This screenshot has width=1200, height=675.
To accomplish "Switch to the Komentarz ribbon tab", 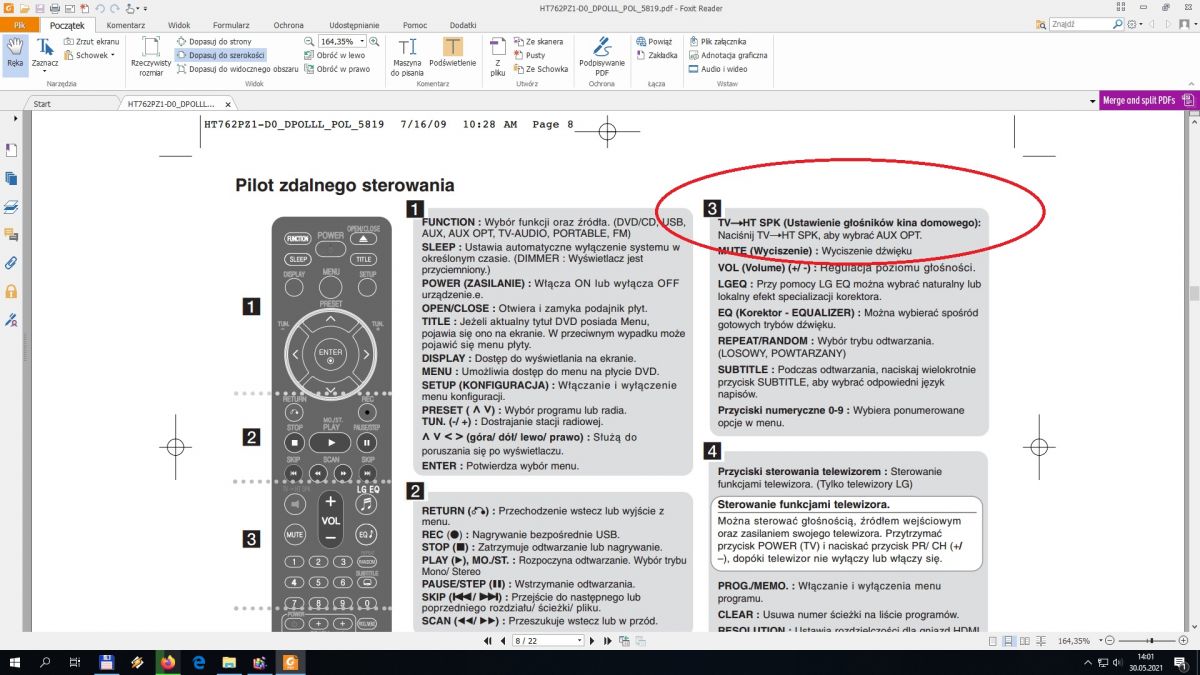I will click(x=125, y=23).
